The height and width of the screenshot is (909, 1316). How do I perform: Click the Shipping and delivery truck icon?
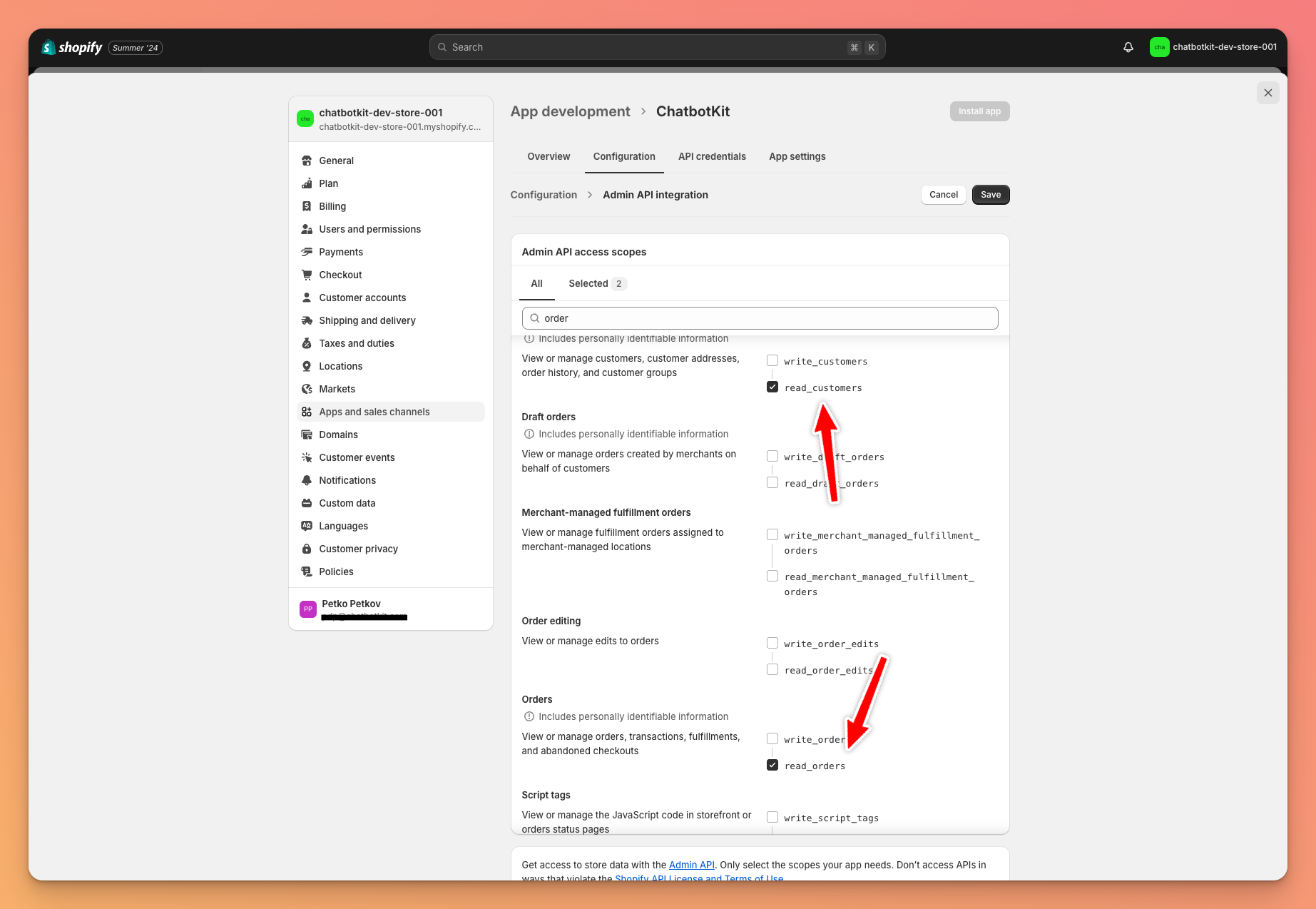coord(307,320)
